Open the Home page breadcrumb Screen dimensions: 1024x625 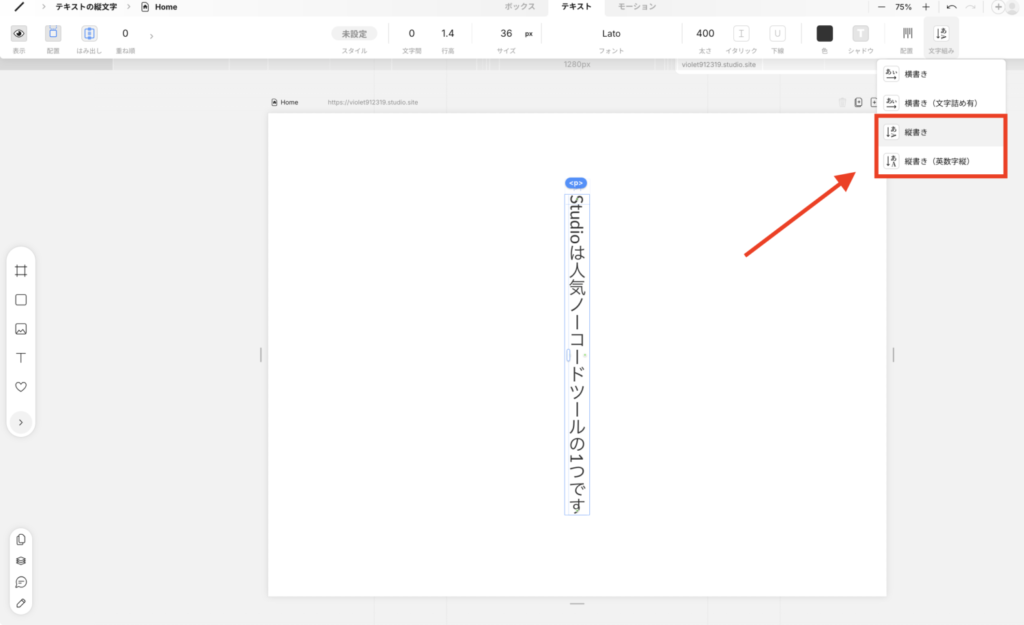tap(159, 7)
